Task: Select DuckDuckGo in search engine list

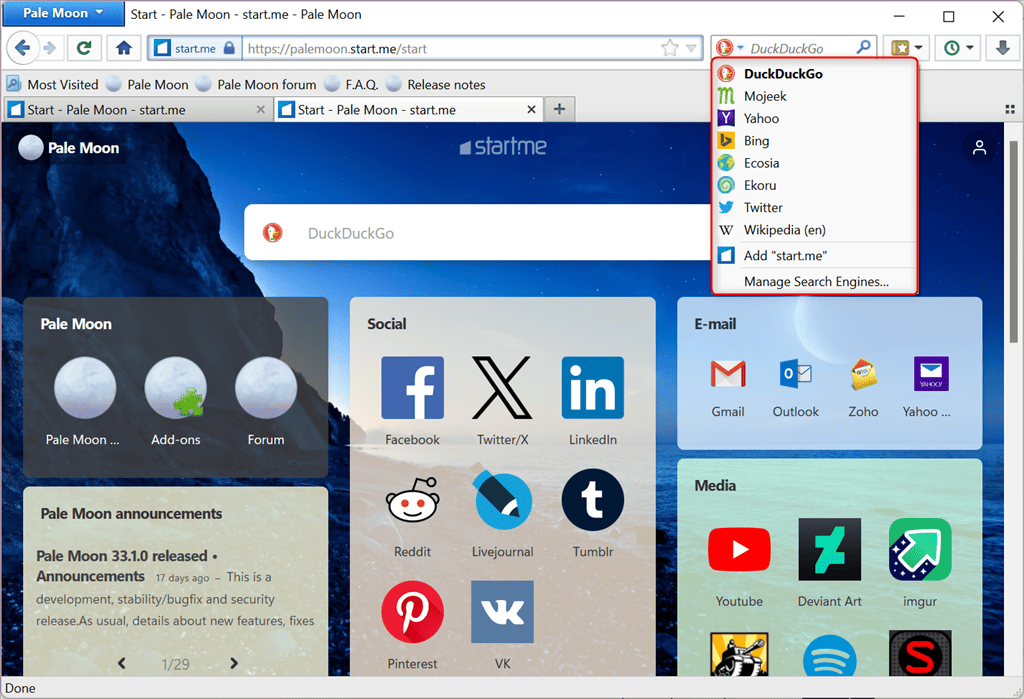Action: tap(814, 74)
